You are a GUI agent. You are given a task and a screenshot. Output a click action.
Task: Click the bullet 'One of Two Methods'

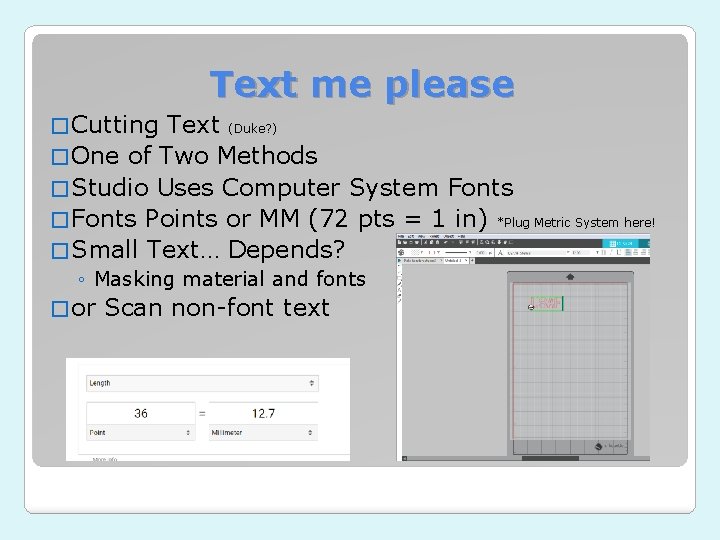pyautogui.click(x=194, y=155)
